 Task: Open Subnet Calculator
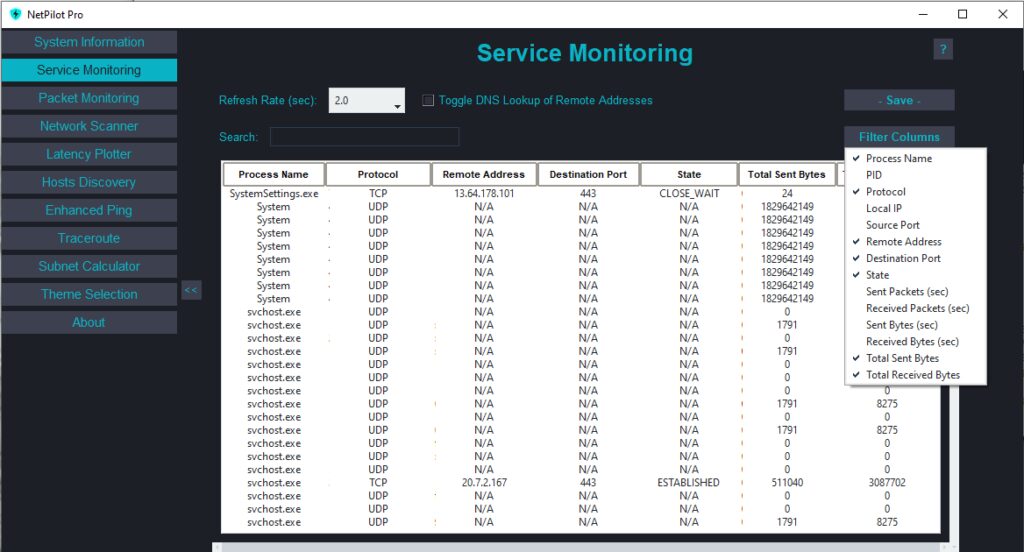click(89, 267)
